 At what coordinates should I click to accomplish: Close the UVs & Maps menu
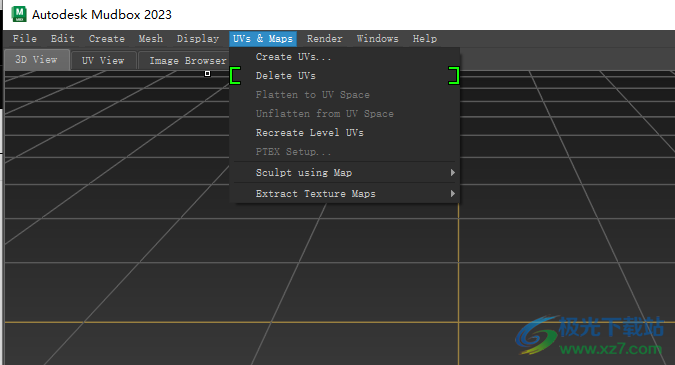[x=263, y=39]
